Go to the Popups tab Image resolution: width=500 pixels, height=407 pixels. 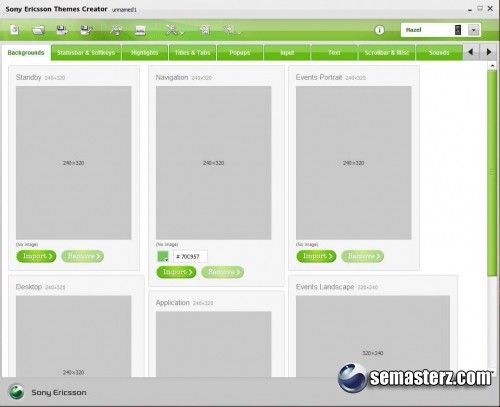pyautogui.click(x=240, y=53)
